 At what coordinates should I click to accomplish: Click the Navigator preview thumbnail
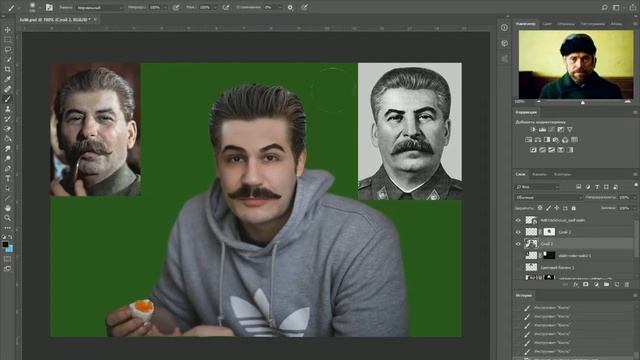(x=576, y=65)
